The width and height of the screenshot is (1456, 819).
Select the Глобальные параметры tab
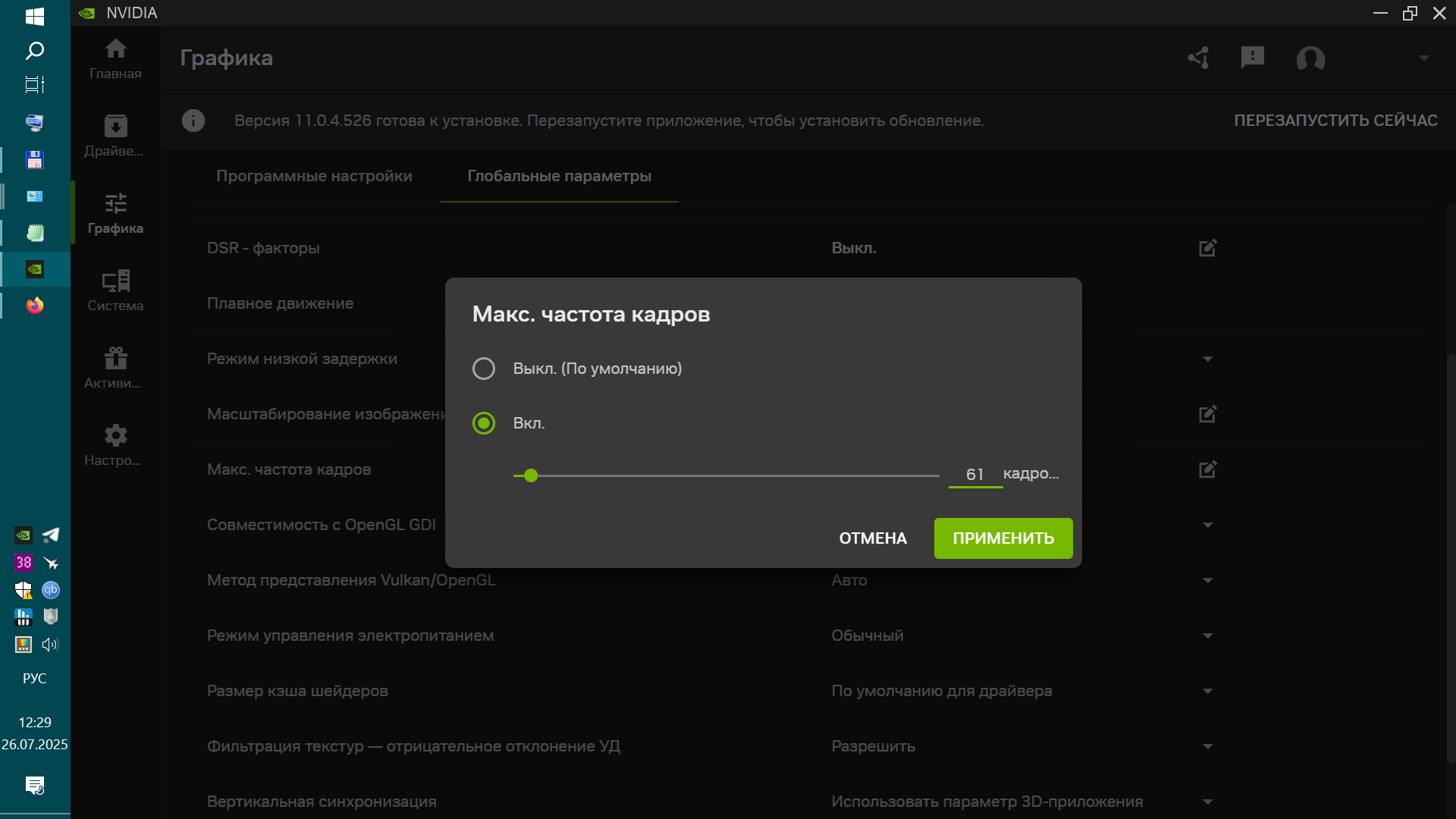[x=559, y=176]
